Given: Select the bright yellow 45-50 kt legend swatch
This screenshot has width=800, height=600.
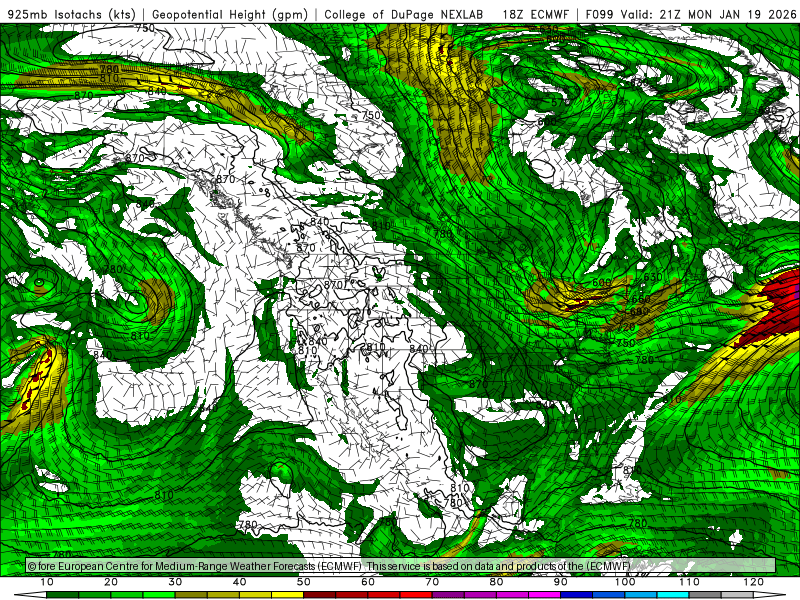Looking at the screenshot, I should pyautogui.click(x=287, y=595).
